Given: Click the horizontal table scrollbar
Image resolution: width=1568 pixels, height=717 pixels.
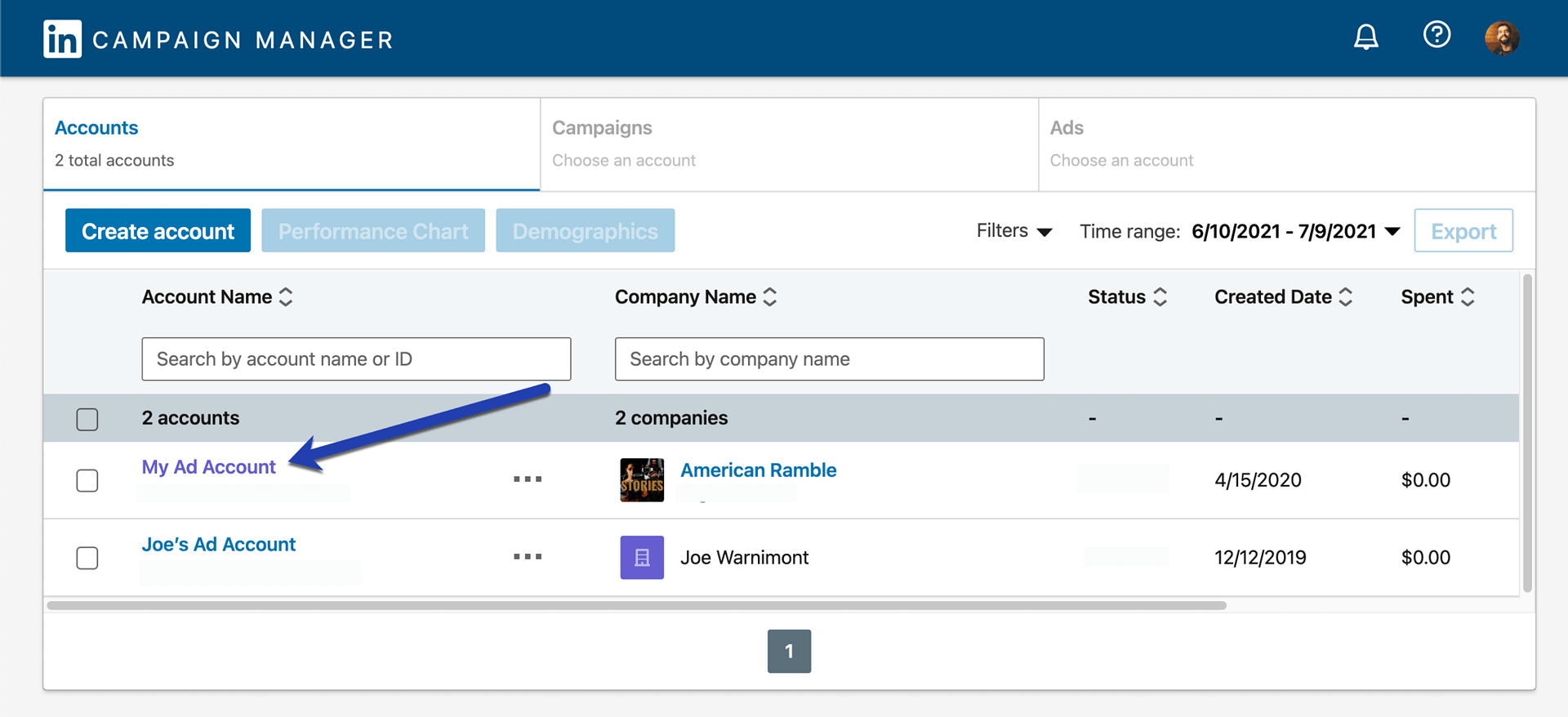Looking at the screenshot, I should (637, 606).
